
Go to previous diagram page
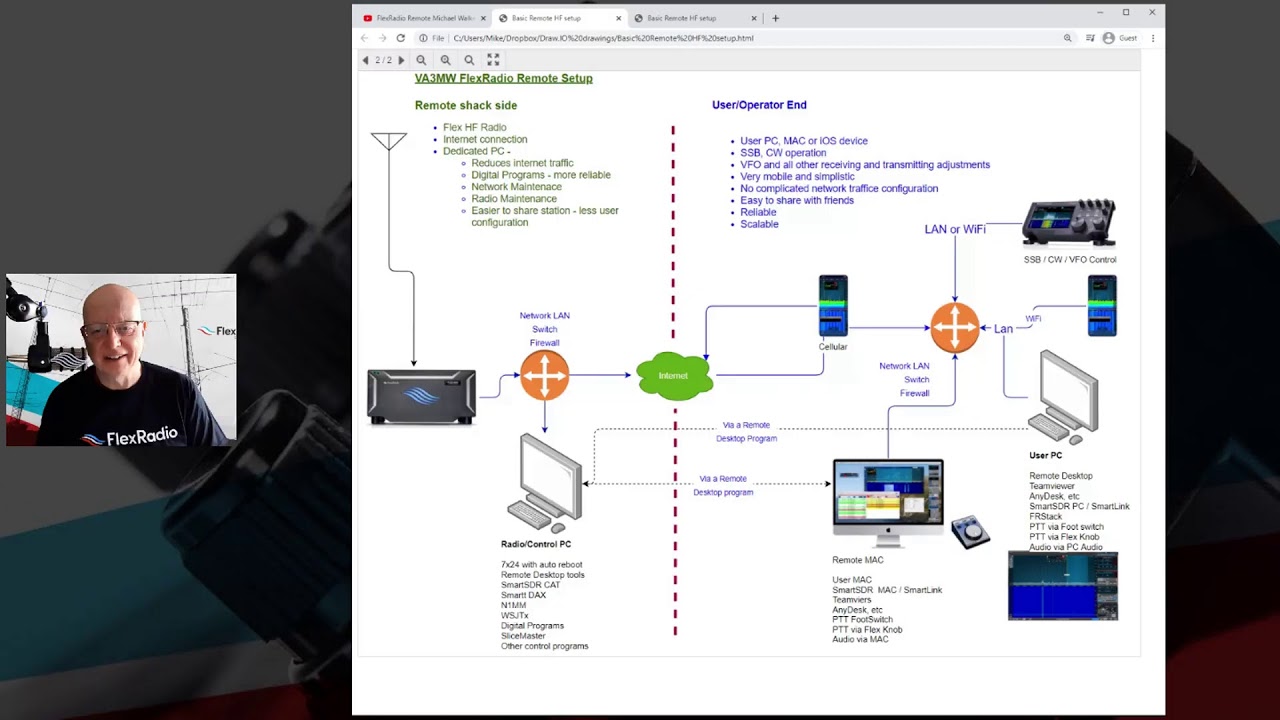365,60
